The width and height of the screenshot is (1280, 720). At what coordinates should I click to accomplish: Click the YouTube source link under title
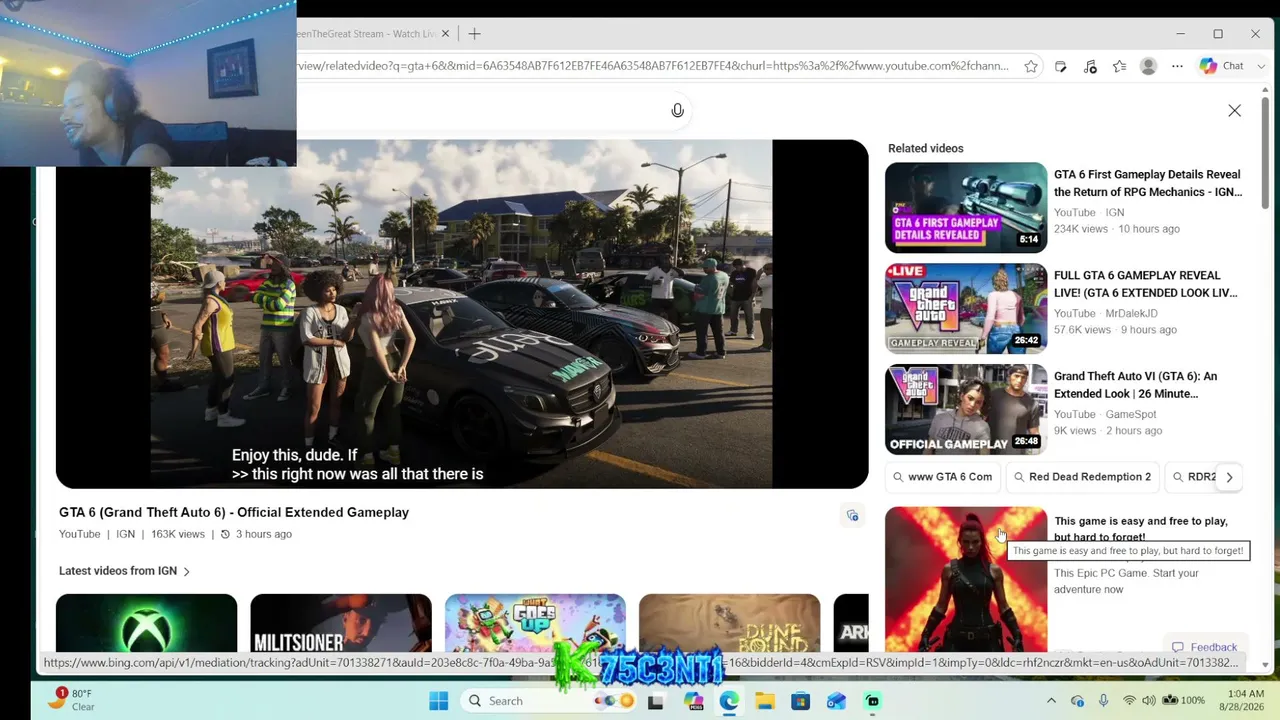pyautogui.click(x=80, y=534)
